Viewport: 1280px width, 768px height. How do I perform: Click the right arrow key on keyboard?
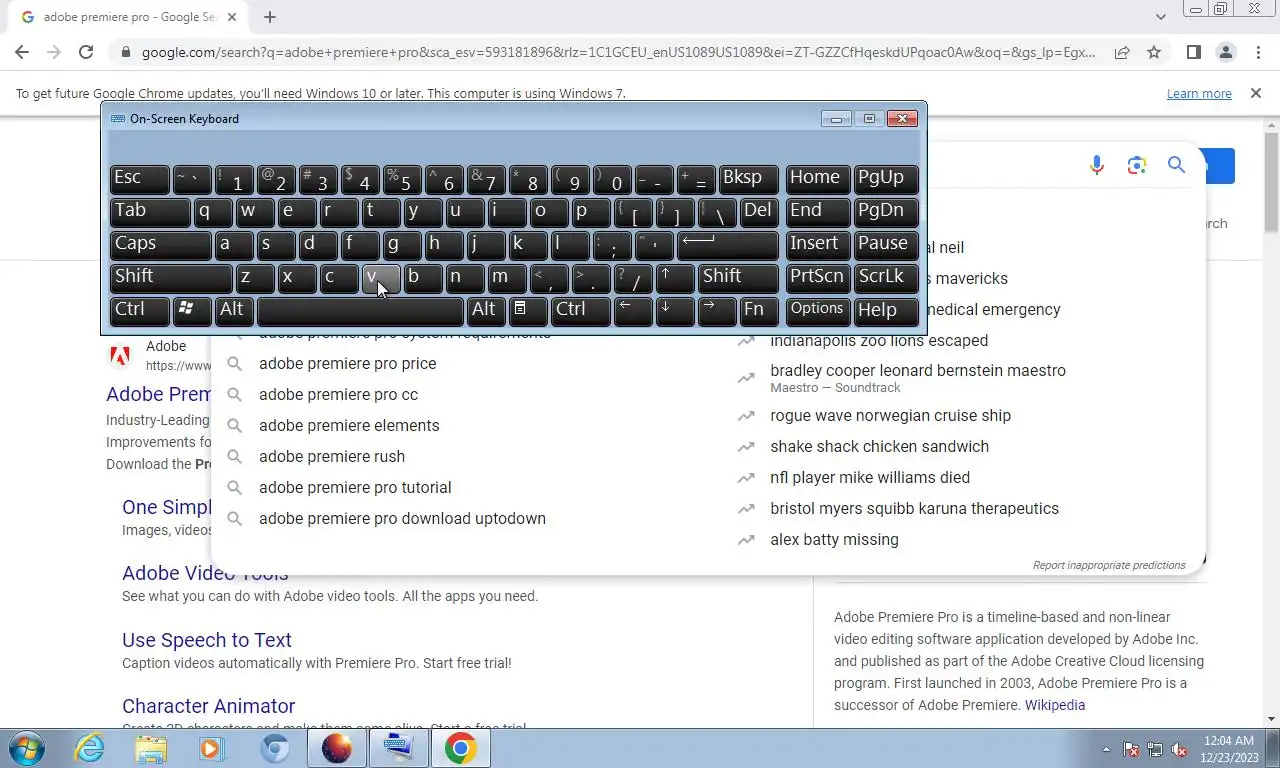coord(717,311)
